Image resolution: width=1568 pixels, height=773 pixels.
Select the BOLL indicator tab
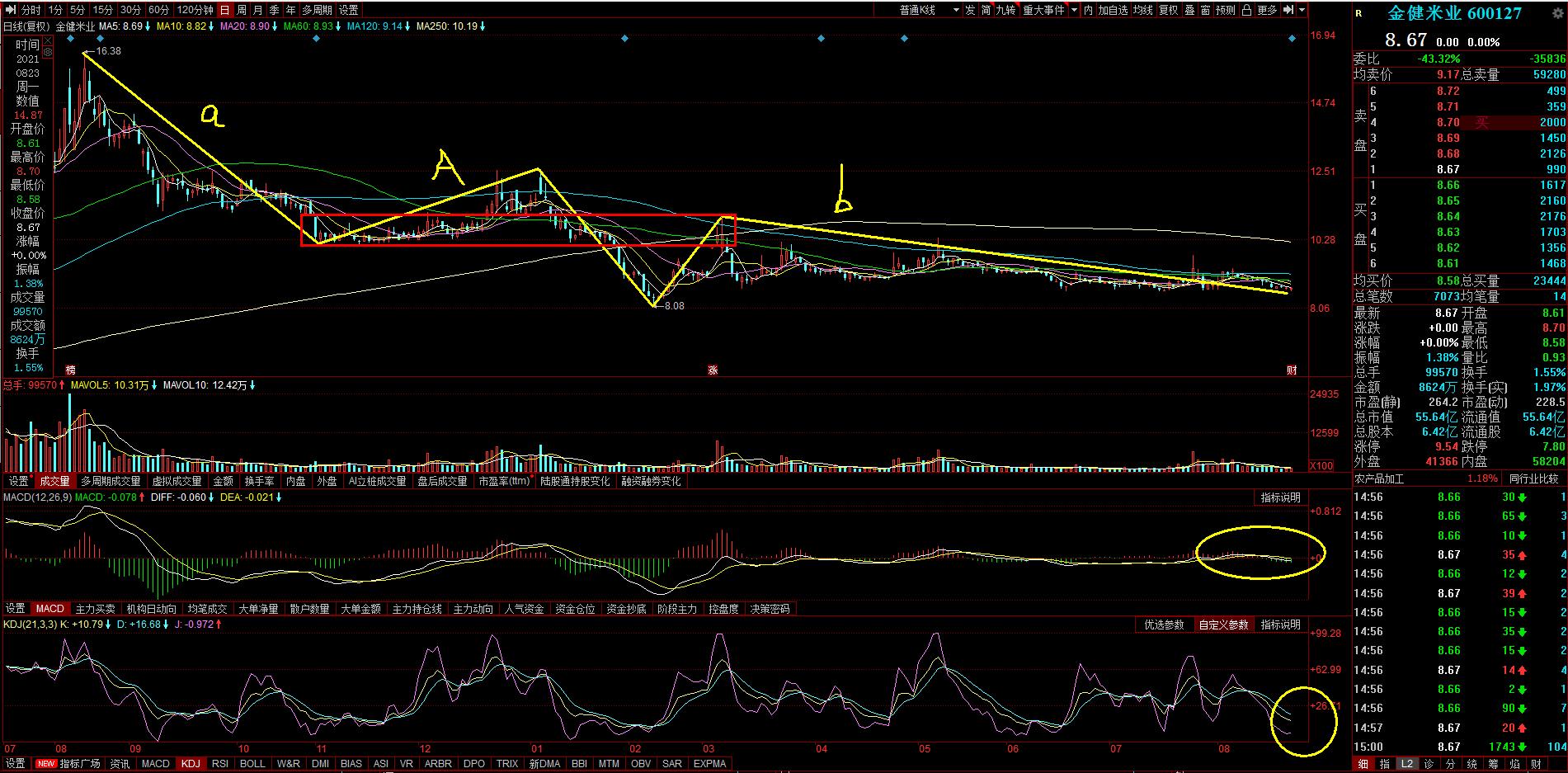[252, 764]
